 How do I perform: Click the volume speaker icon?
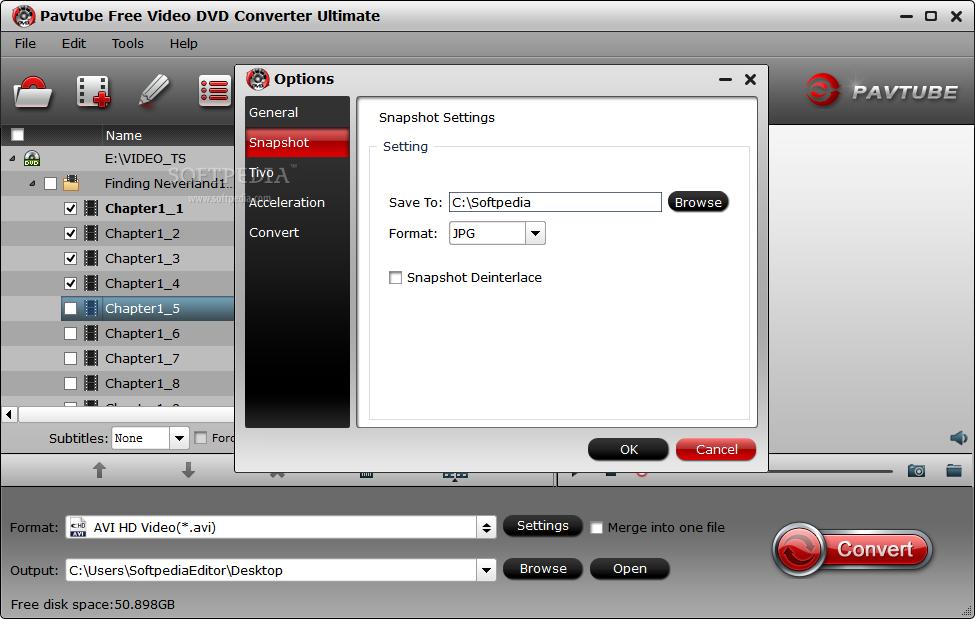[958, 438]
